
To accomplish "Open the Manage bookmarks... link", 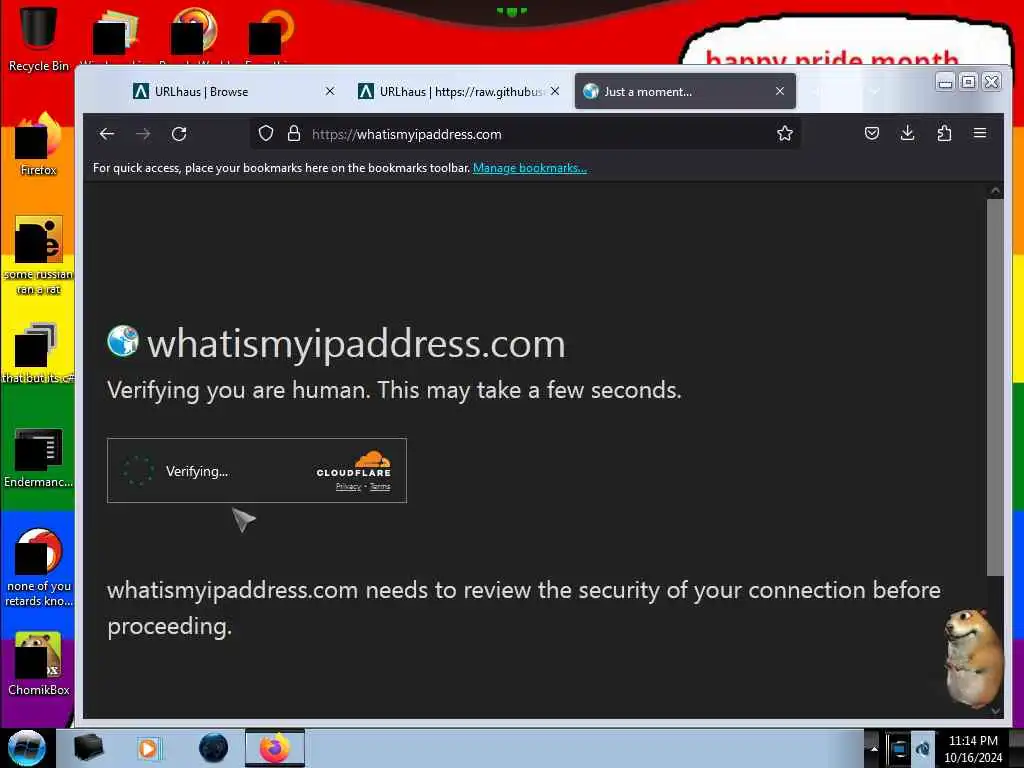I will tap(530, 168).
